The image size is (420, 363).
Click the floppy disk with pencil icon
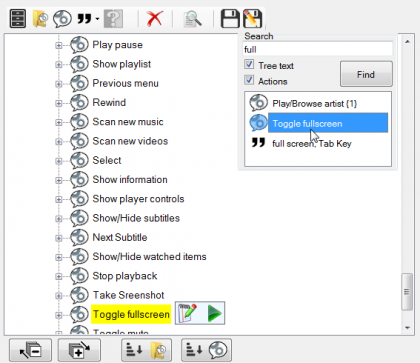tap(252, 18)
